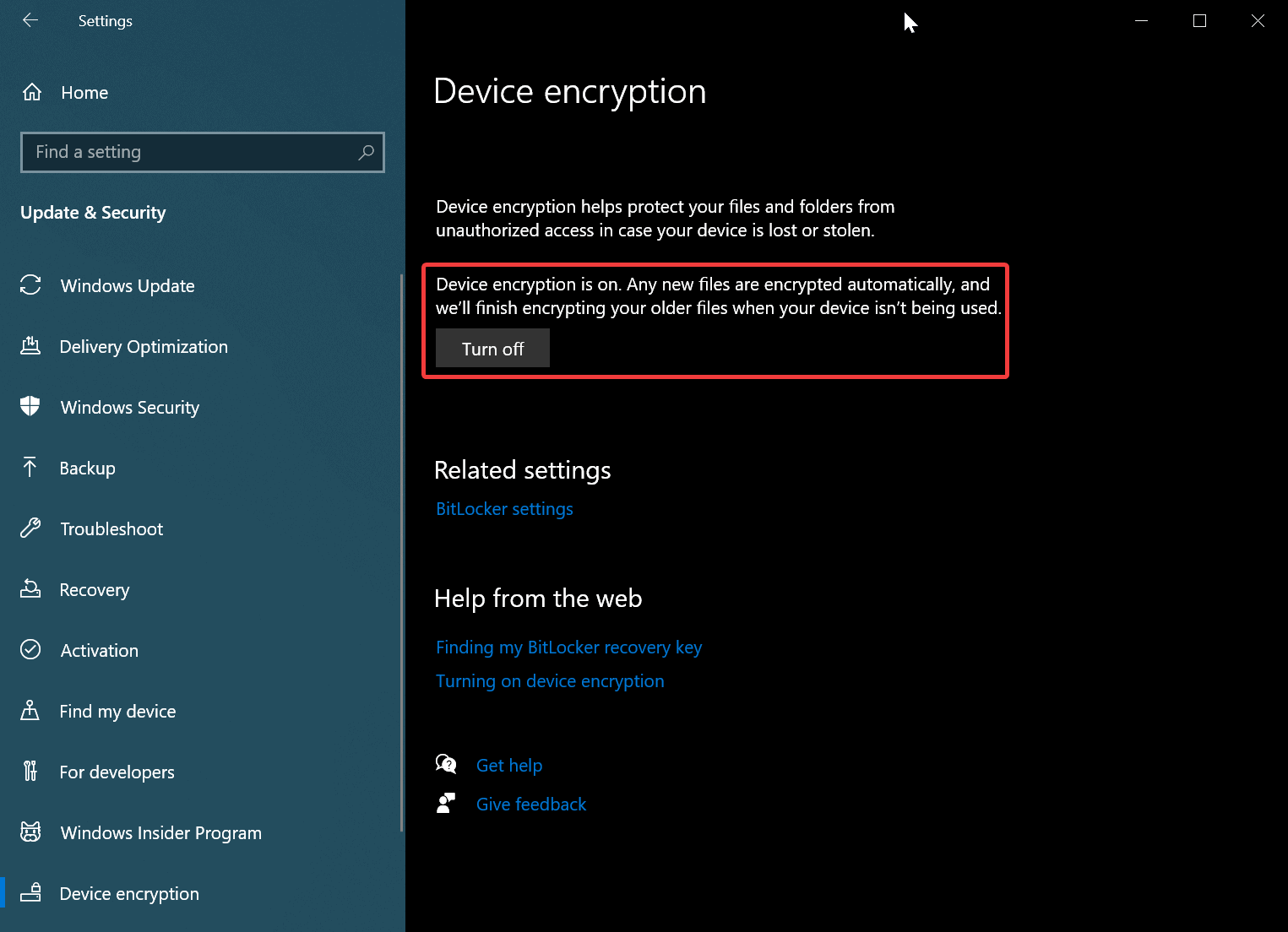Viewport: 1288px width, 932px height.
Task: Click the Give feedback person icon
Action: tap(446, 804)
